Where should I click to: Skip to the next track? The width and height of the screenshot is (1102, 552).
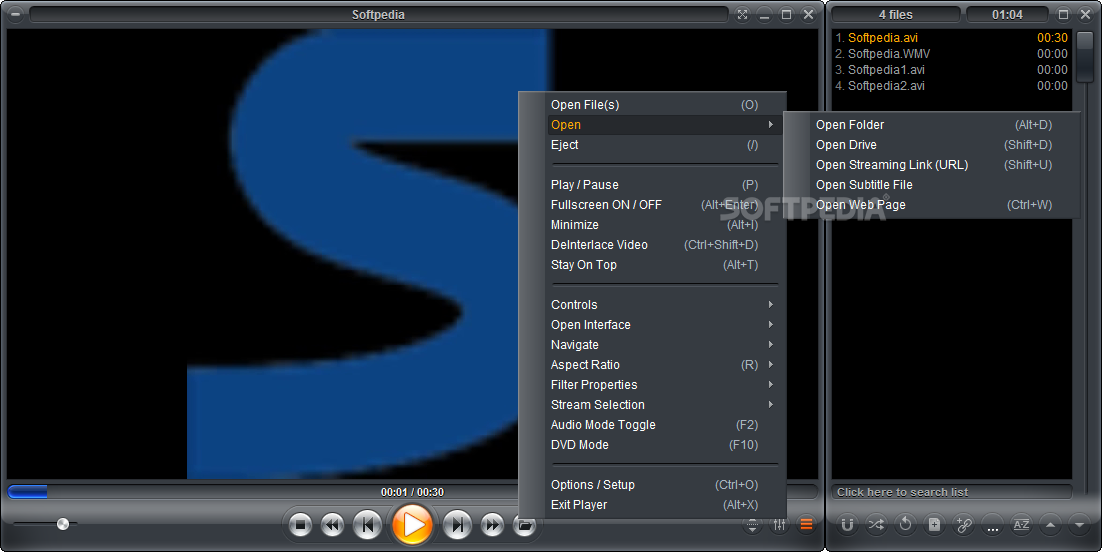(457, 525)
